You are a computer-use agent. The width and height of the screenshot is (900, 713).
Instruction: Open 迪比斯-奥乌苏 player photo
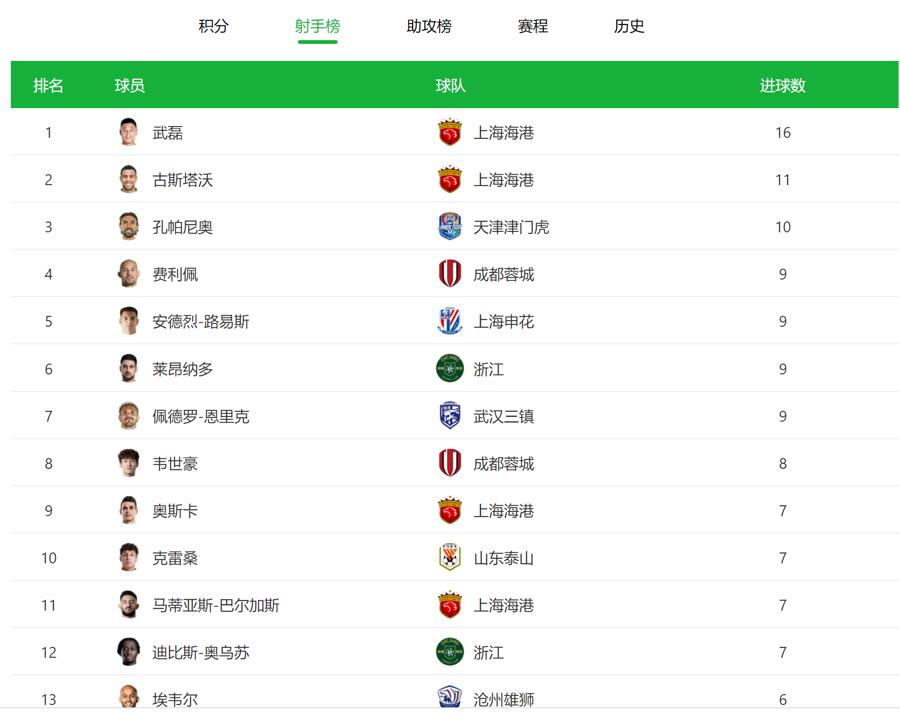click(x=128, y=652)
